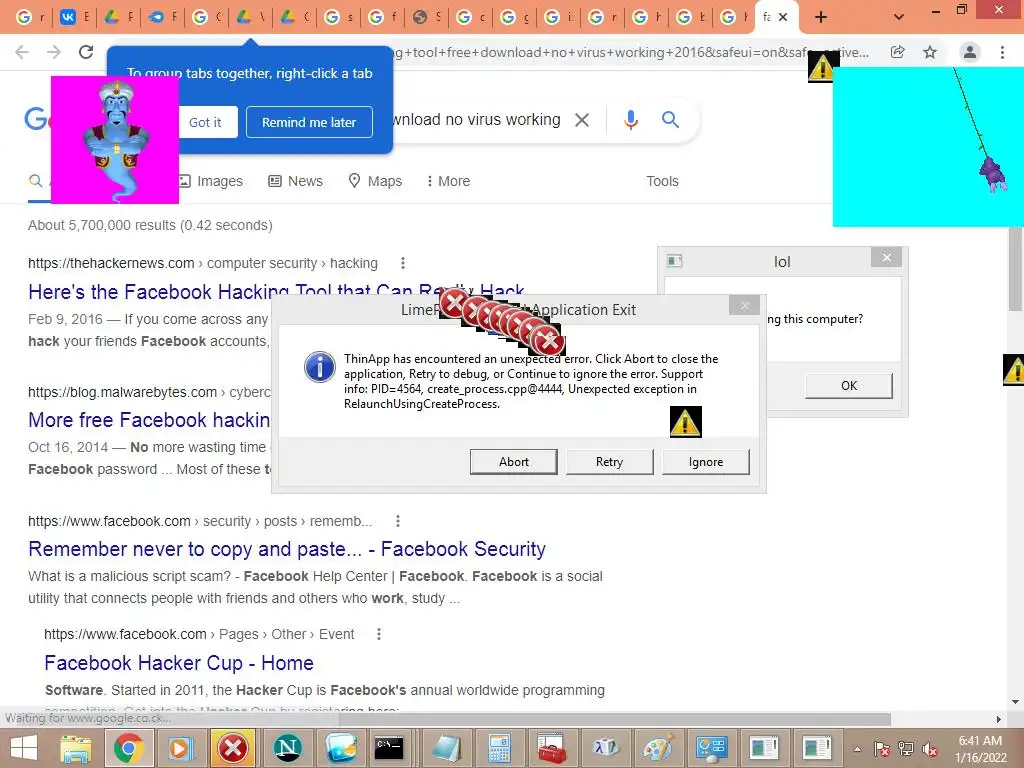
Task: Switch to News search tab
Action: tap(296, 181)
